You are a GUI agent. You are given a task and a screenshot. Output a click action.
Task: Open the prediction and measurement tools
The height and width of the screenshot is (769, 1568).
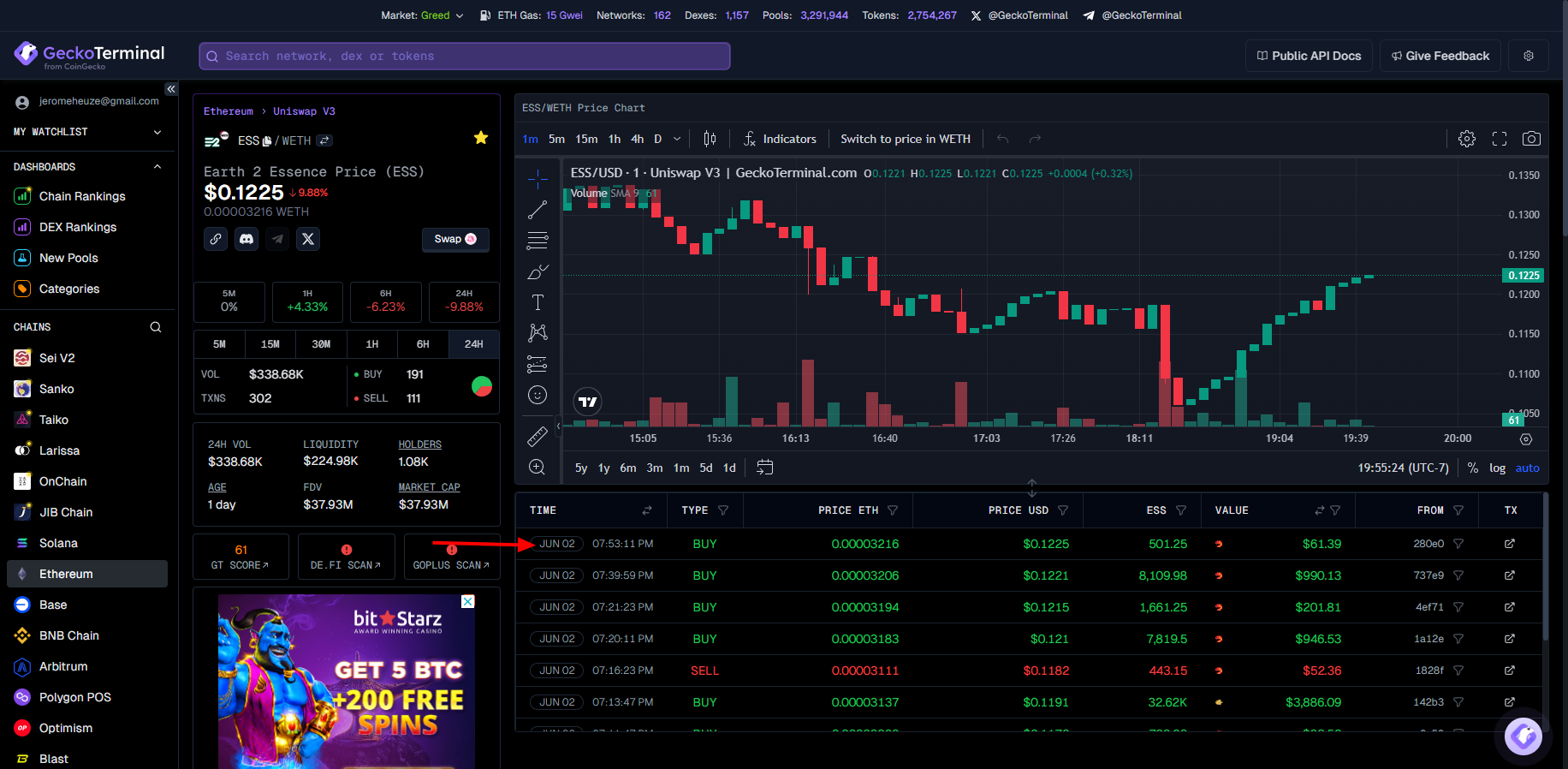pos(538,364)
